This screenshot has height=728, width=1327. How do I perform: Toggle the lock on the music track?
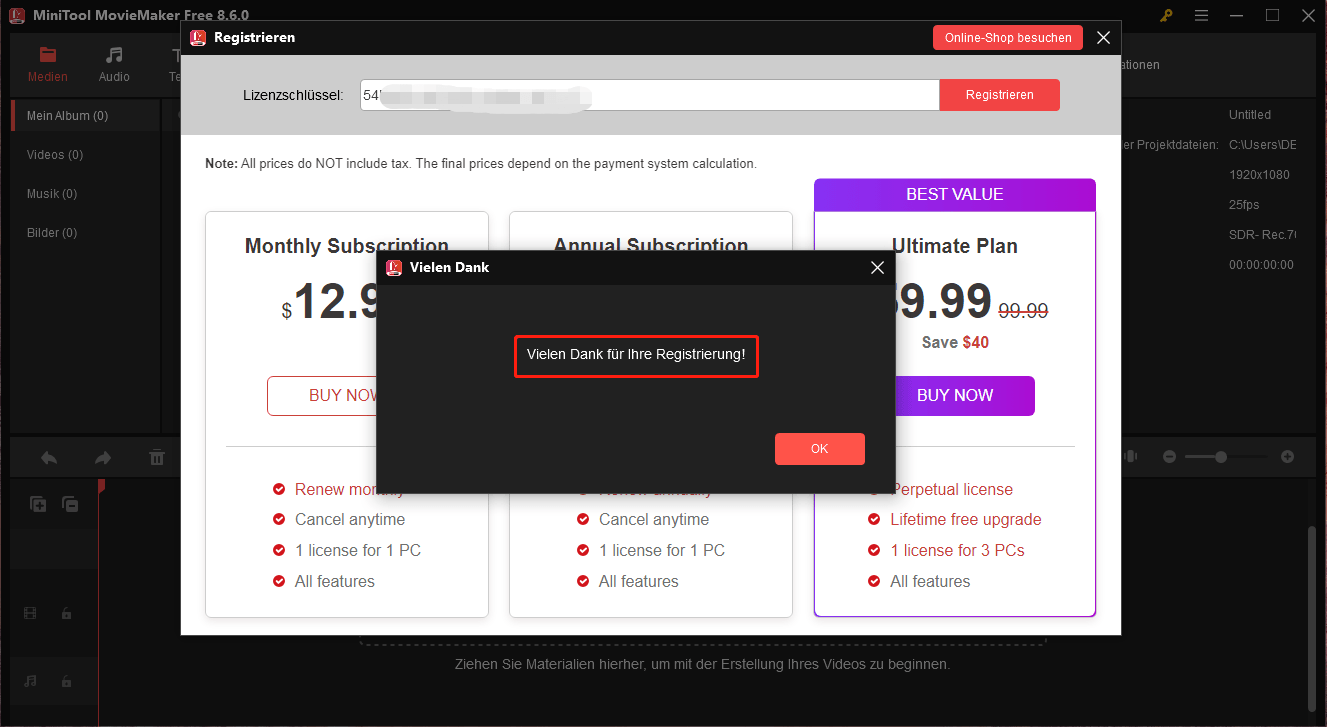[x=66, y=681]
